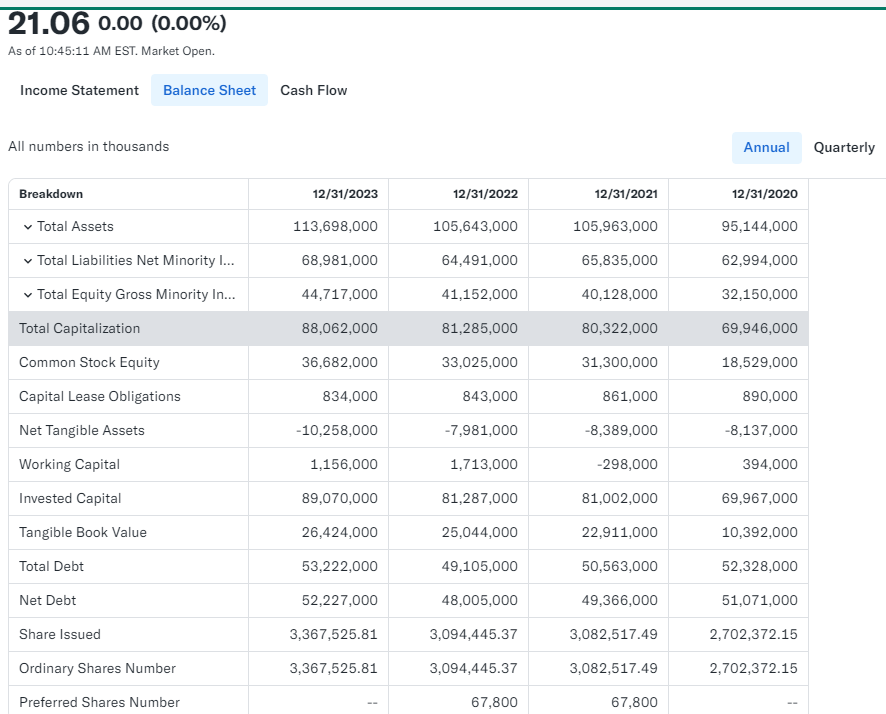The width and height of the screenshot is (886, 714).
Task: Click the market open timestamp text
Action: point(111,51)
